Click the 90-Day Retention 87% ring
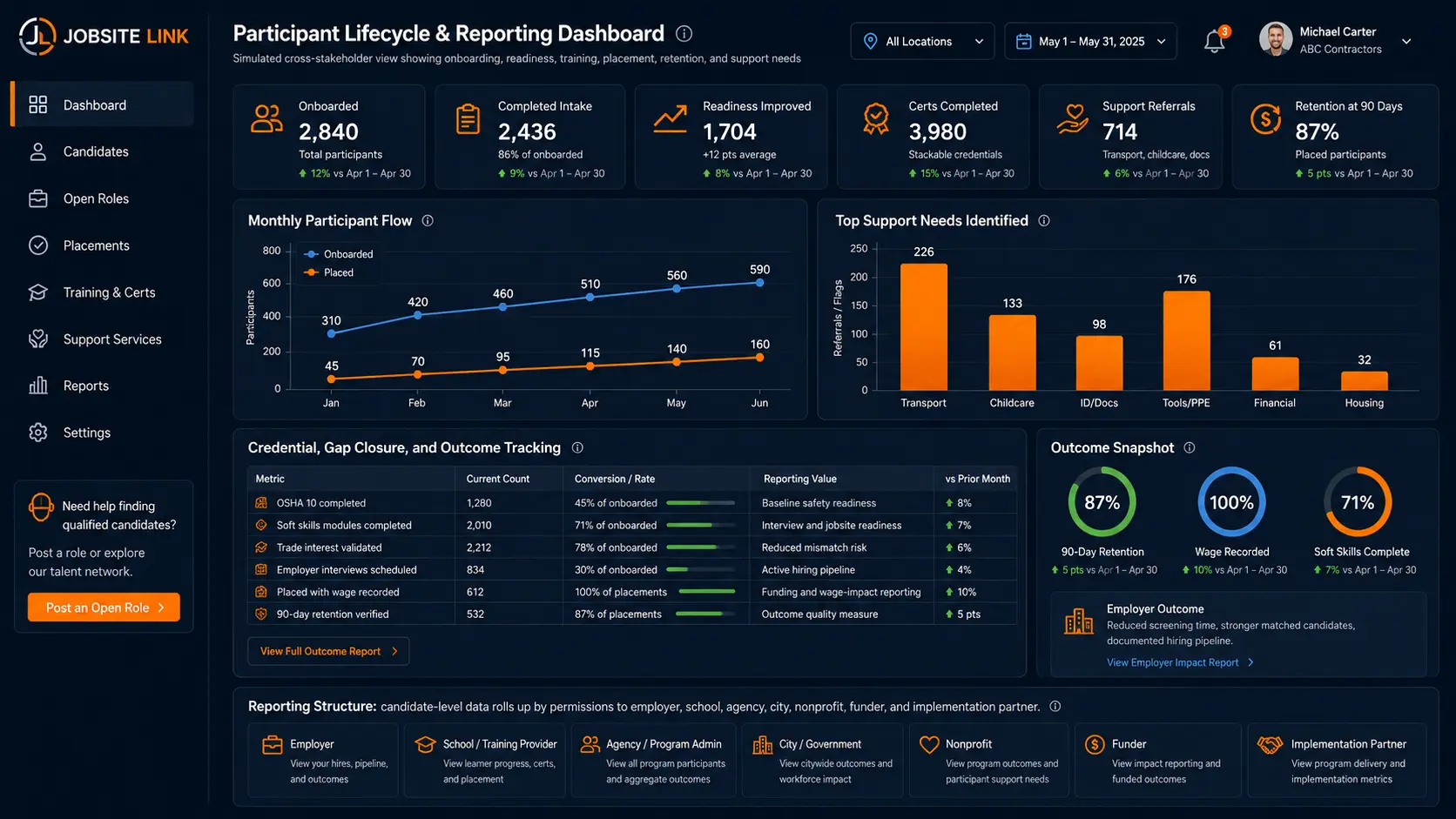This screenshot has width=1456, height=819. click(x=1102, y=502)
